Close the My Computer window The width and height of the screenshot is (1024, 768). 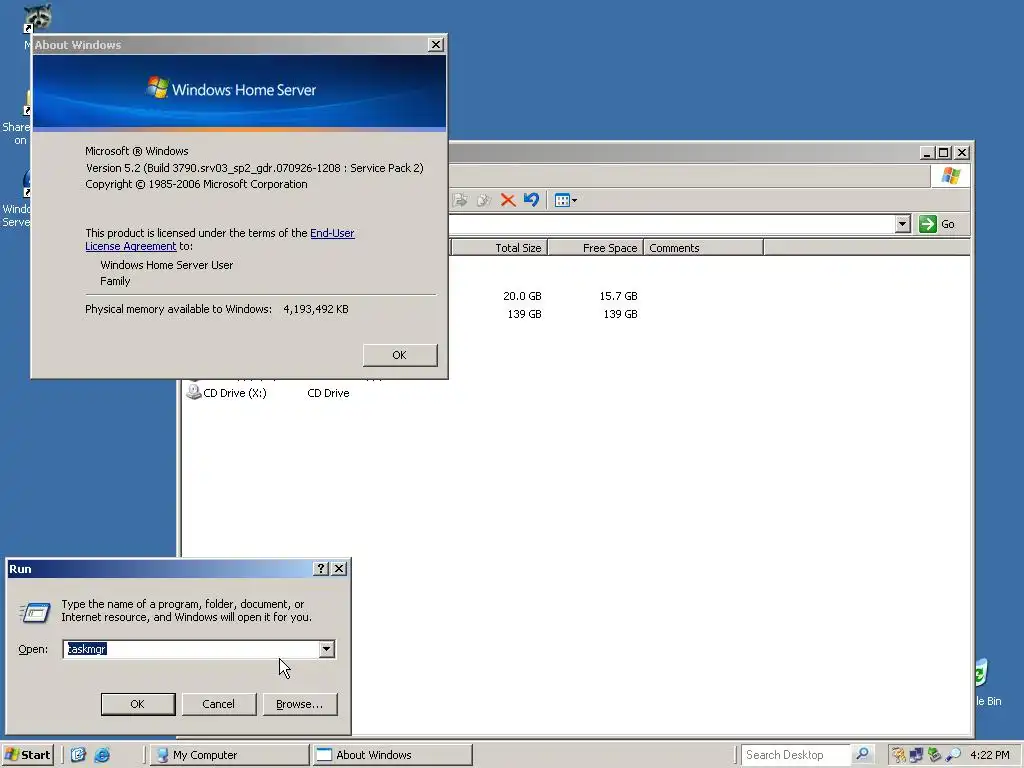tap(962, 153)
